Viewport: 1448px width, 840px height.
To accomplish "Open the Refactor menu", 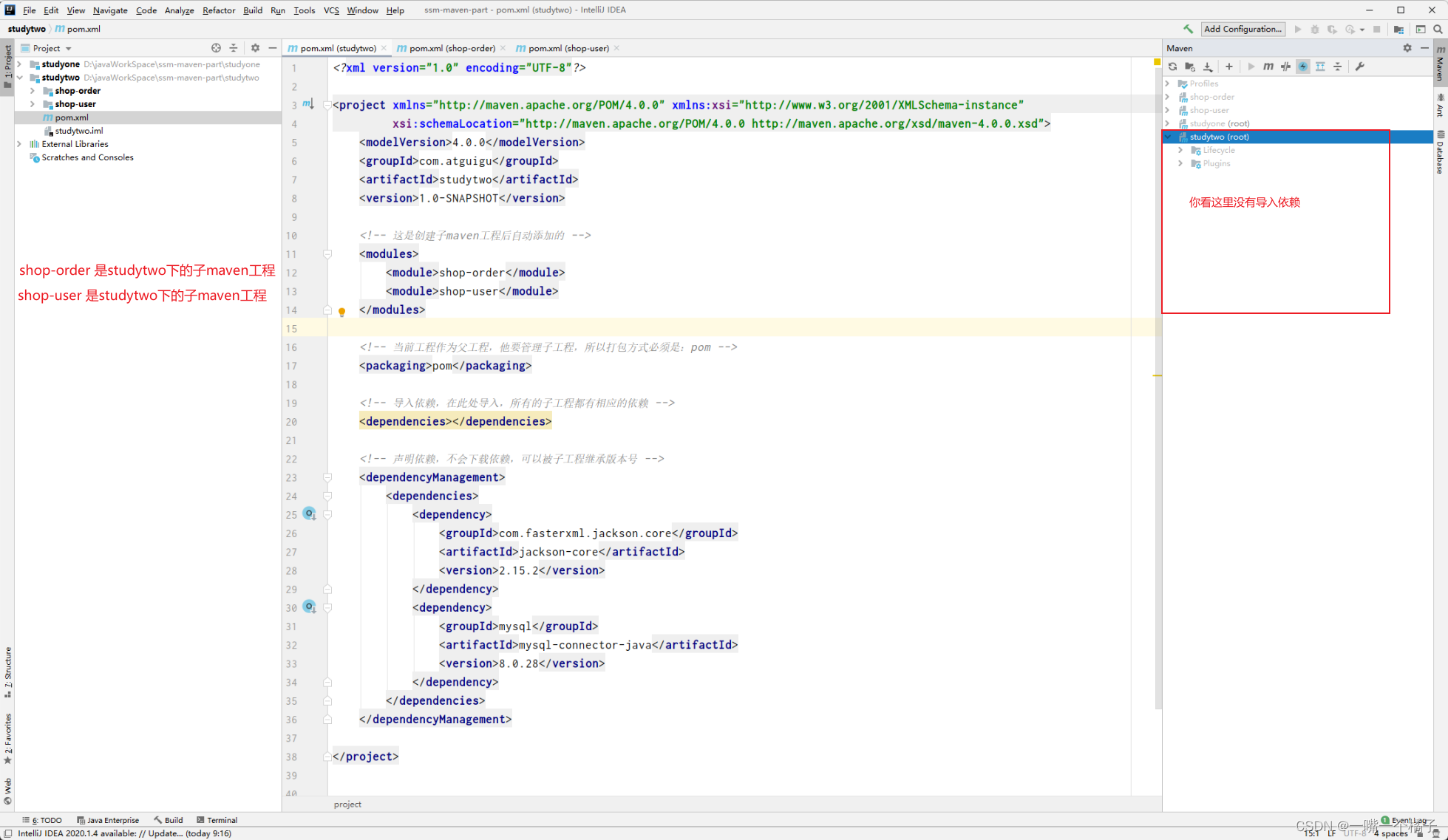I will [218, 10].
